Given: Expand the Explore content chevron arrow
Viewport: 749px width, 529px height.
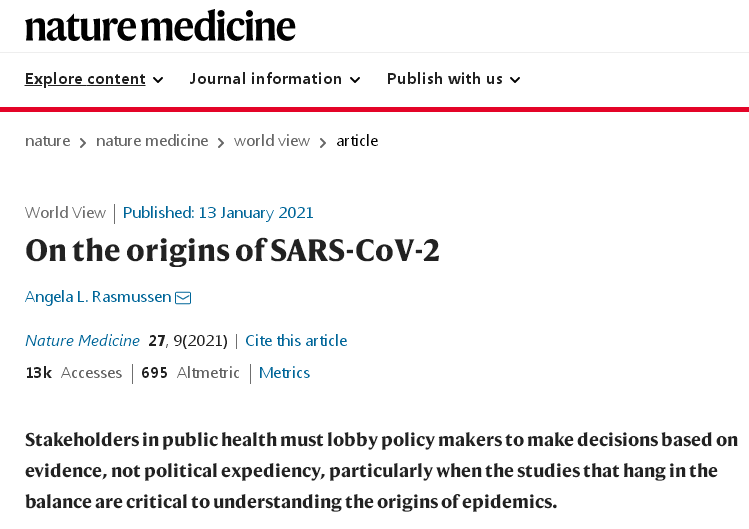Looking at the screenshot, I should pyautogui.click(x=158, y=80).
